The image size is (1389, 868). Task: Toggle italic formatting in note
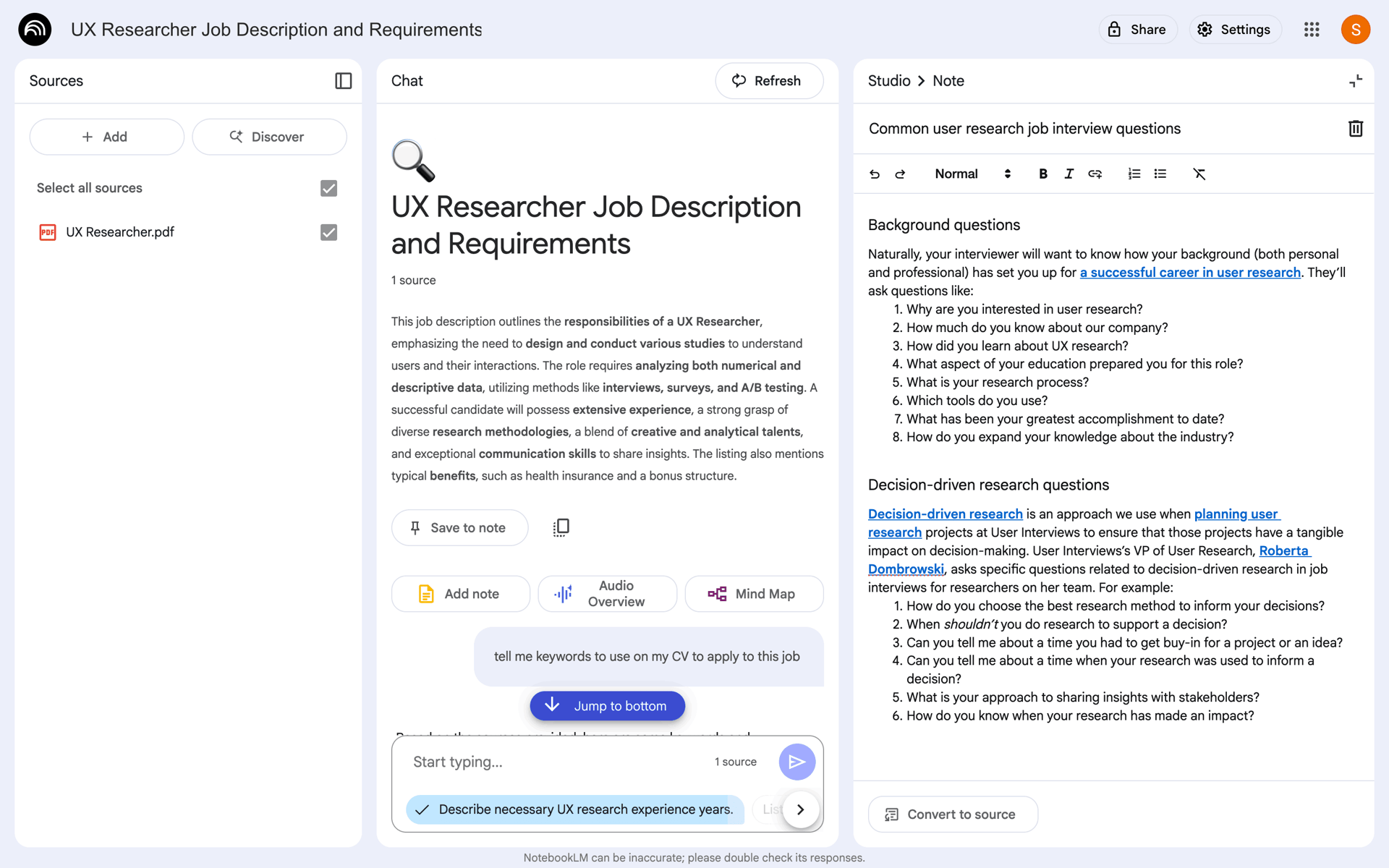pos(1069,174)
